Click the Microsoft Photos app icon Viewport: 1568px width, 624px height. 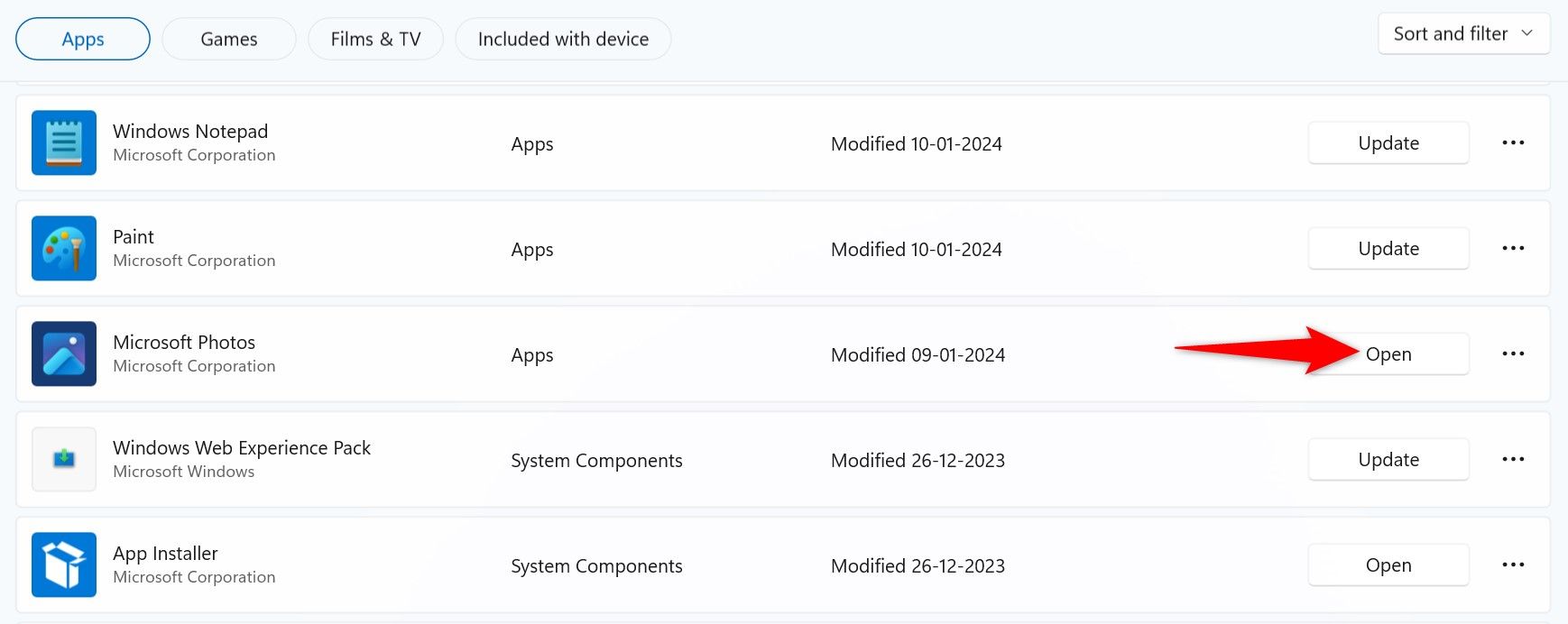point(64,353)
